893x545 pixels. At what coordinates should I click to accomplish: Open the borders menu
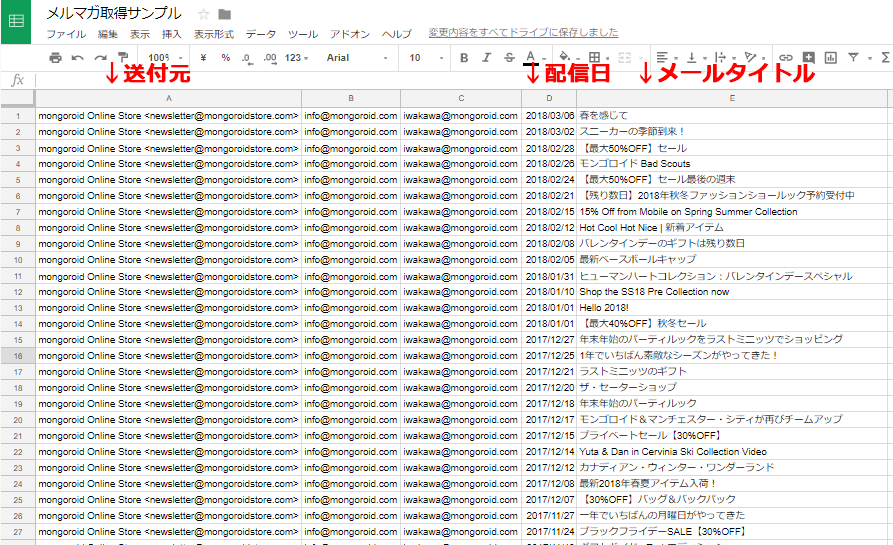tap(597, 58)
